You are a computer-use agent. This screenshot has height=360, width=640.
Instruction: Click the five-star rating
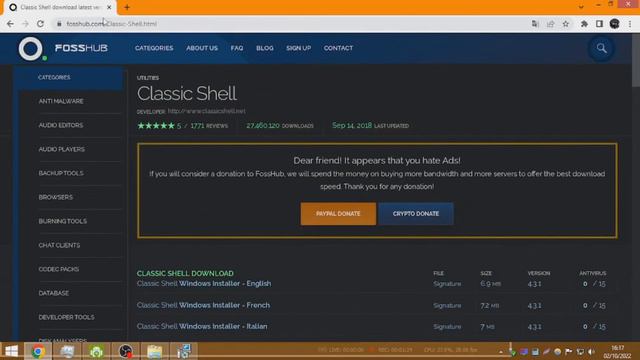[156, 126]
